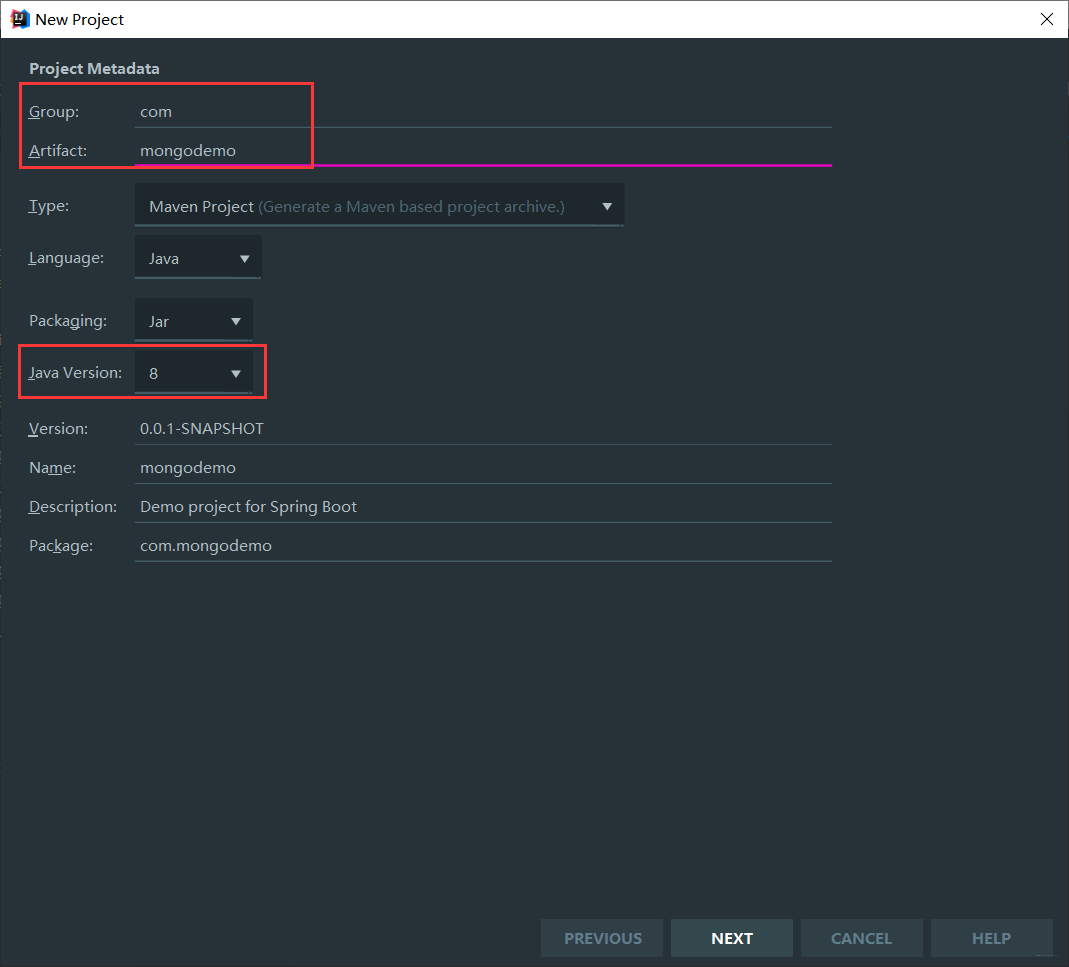1069x967 pixels.
Task: Focus the Artifact input field
Action: pyautogui.click(x=482, y=151)
